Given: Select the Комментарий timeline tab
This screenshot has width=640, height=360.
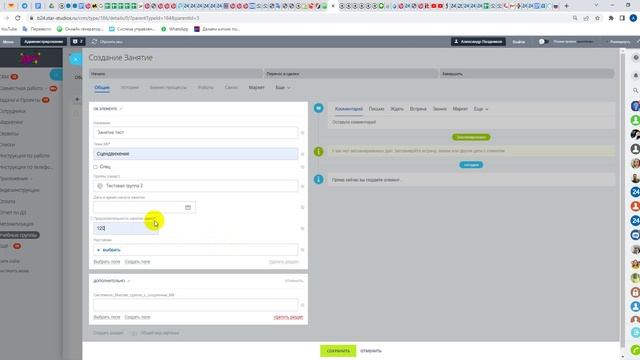Looking at the screenshot, I should point(349,109).
